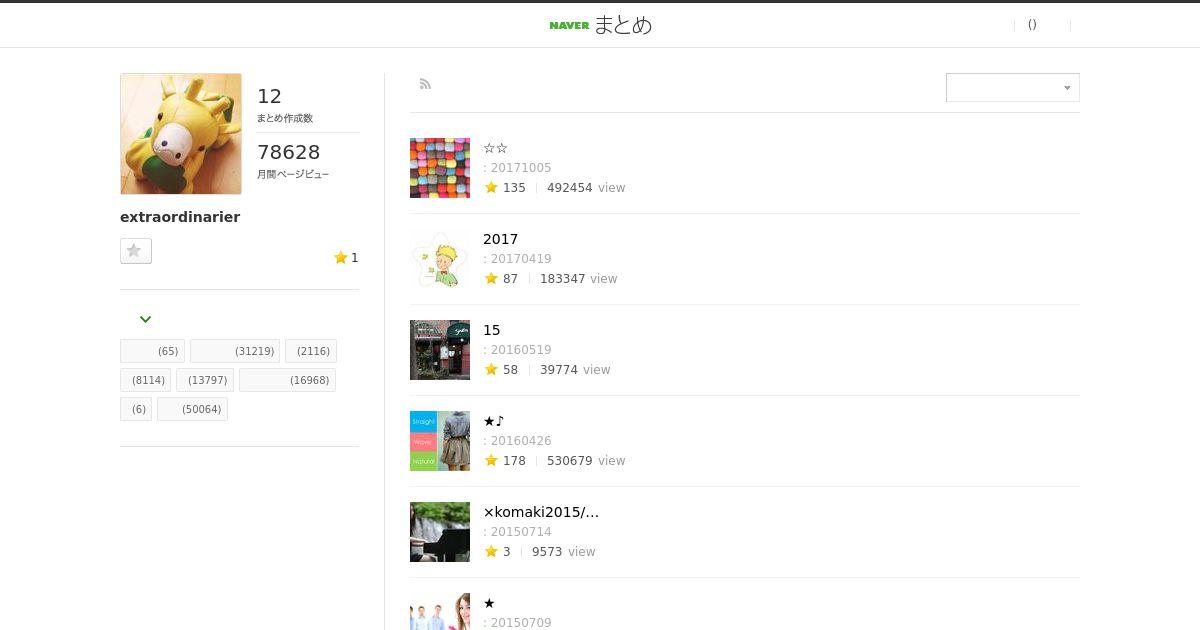Click the star icon beside 87
This screenshot has height=630, width=1200.
[491, 278]
